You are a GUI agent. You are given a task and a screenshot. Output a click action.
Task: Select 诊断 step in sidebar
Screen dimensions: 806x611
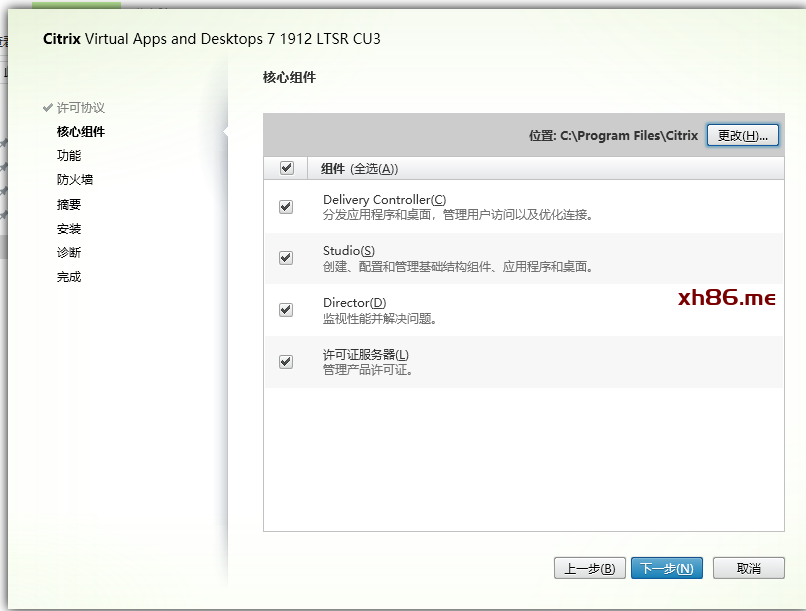click(69, 252)
